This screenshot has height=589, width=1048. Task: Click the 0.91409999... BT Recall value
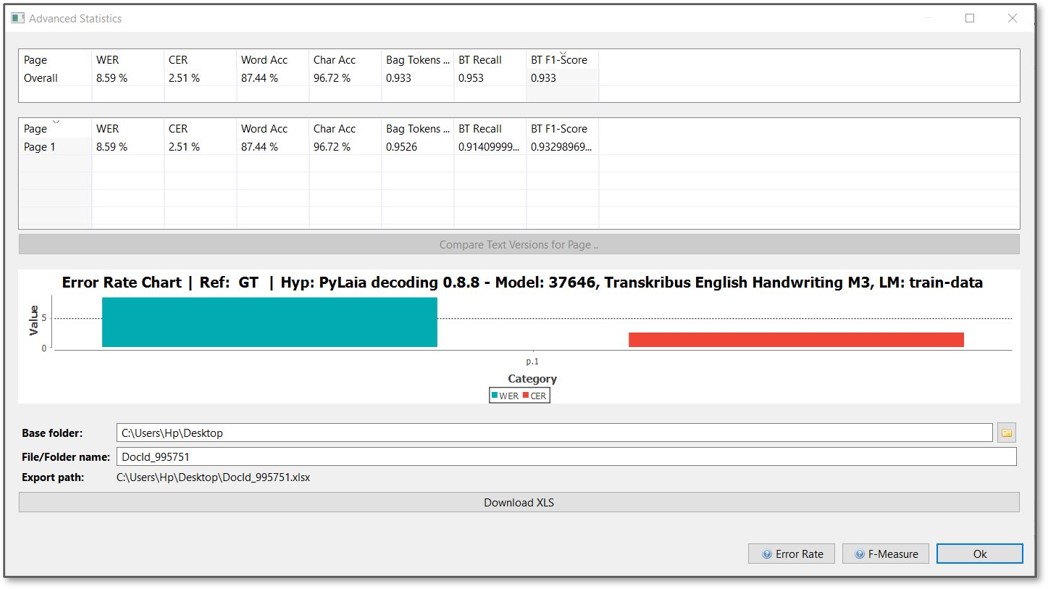point(489,146)
